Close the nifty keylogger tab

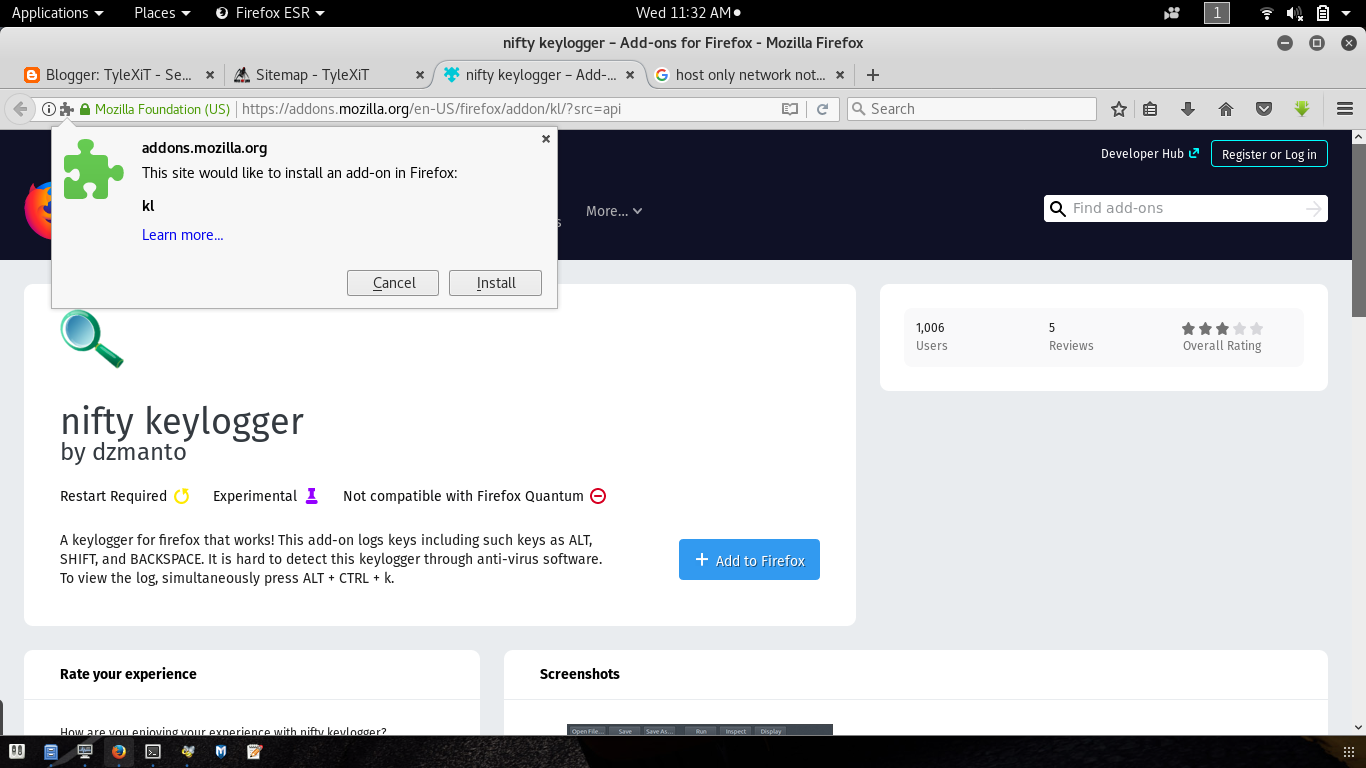(630, 75)
